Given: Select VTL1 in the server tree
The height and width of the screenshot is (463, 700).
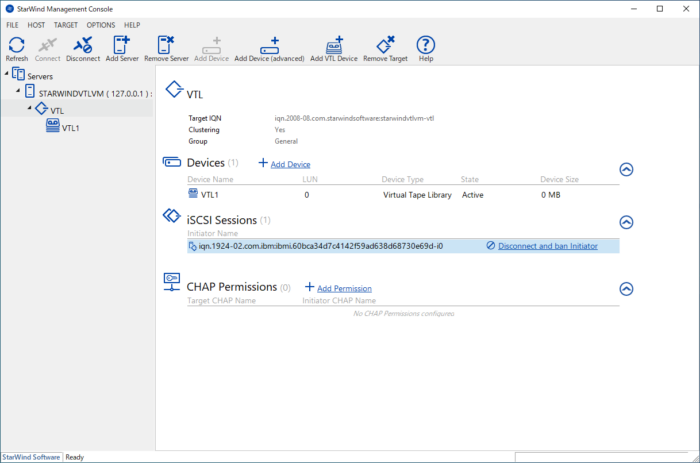Looking at the screenshot, I should coord(71,128).
